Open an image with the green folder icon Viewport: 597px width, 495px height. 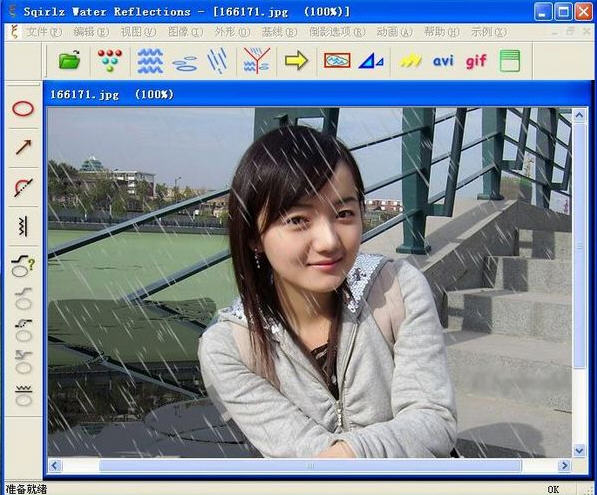pyautogui.click(x=69, y=60)
